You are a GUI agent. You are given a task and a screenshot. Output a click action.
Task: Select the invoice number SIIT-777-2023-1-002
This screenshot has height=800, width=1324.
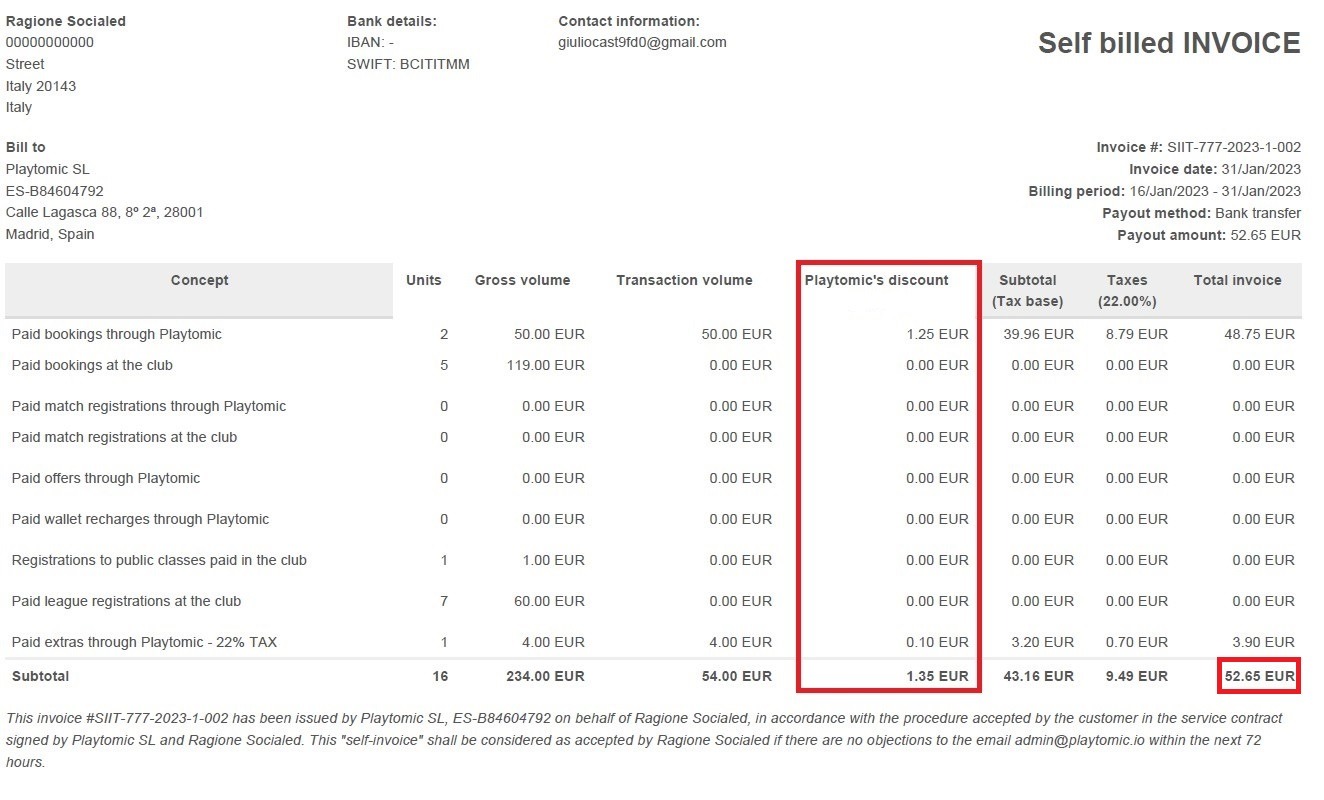click(1232, 146)
